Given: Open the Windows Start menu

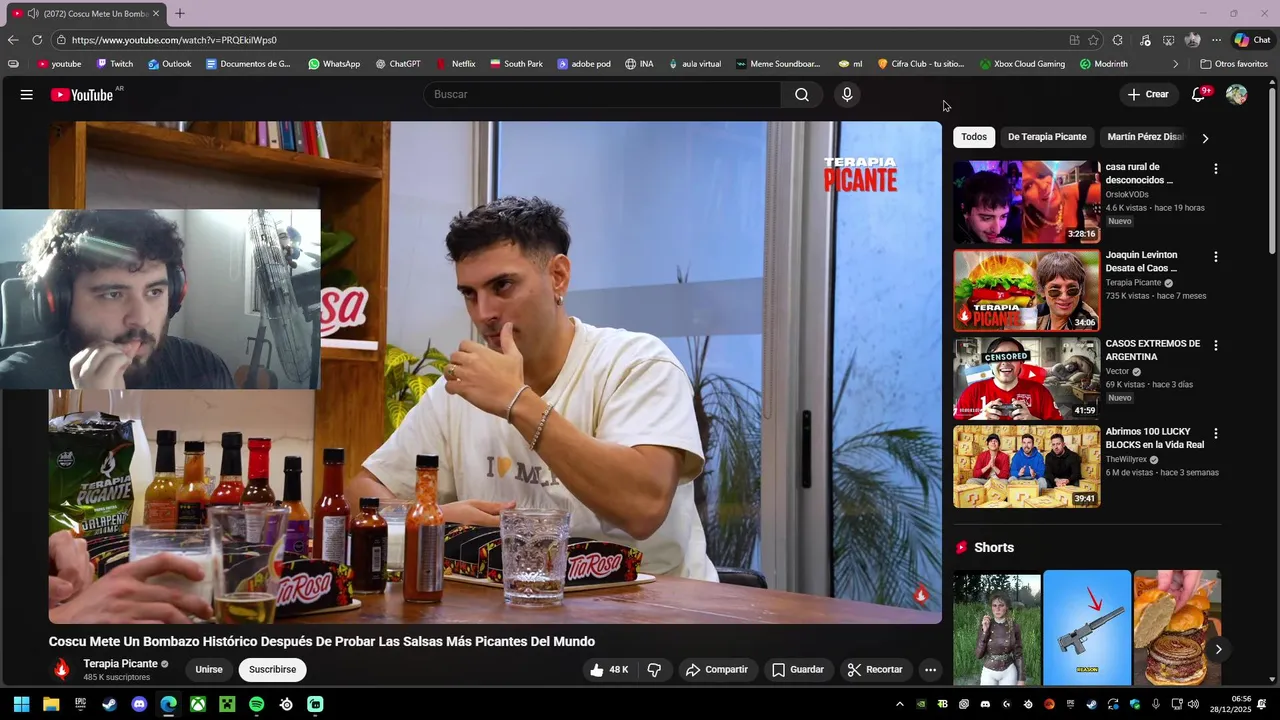Looking at the screenshot, I should [21, 704].
